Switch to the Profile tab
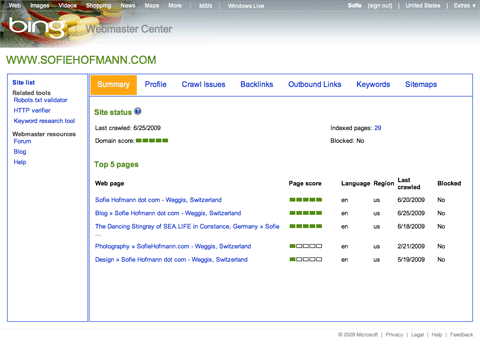 click(x=156, y=84)
